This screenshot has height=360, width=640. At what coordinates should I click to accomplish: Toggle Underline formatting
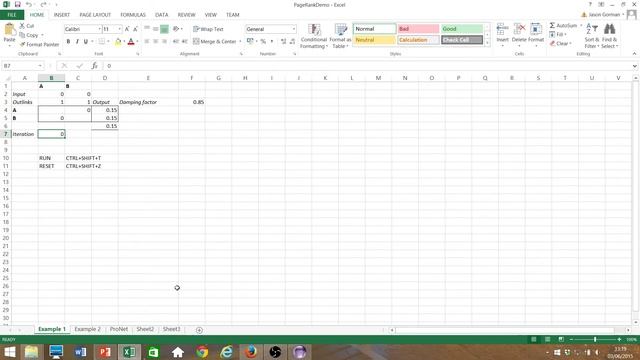tap(86, 41)
